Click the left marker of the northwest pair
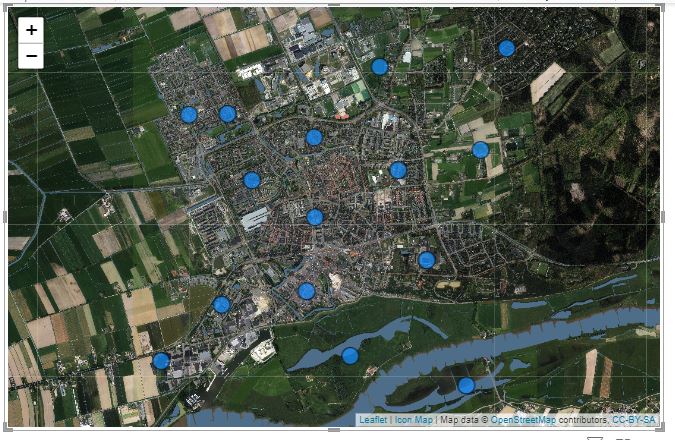 (x=189, y=115)
